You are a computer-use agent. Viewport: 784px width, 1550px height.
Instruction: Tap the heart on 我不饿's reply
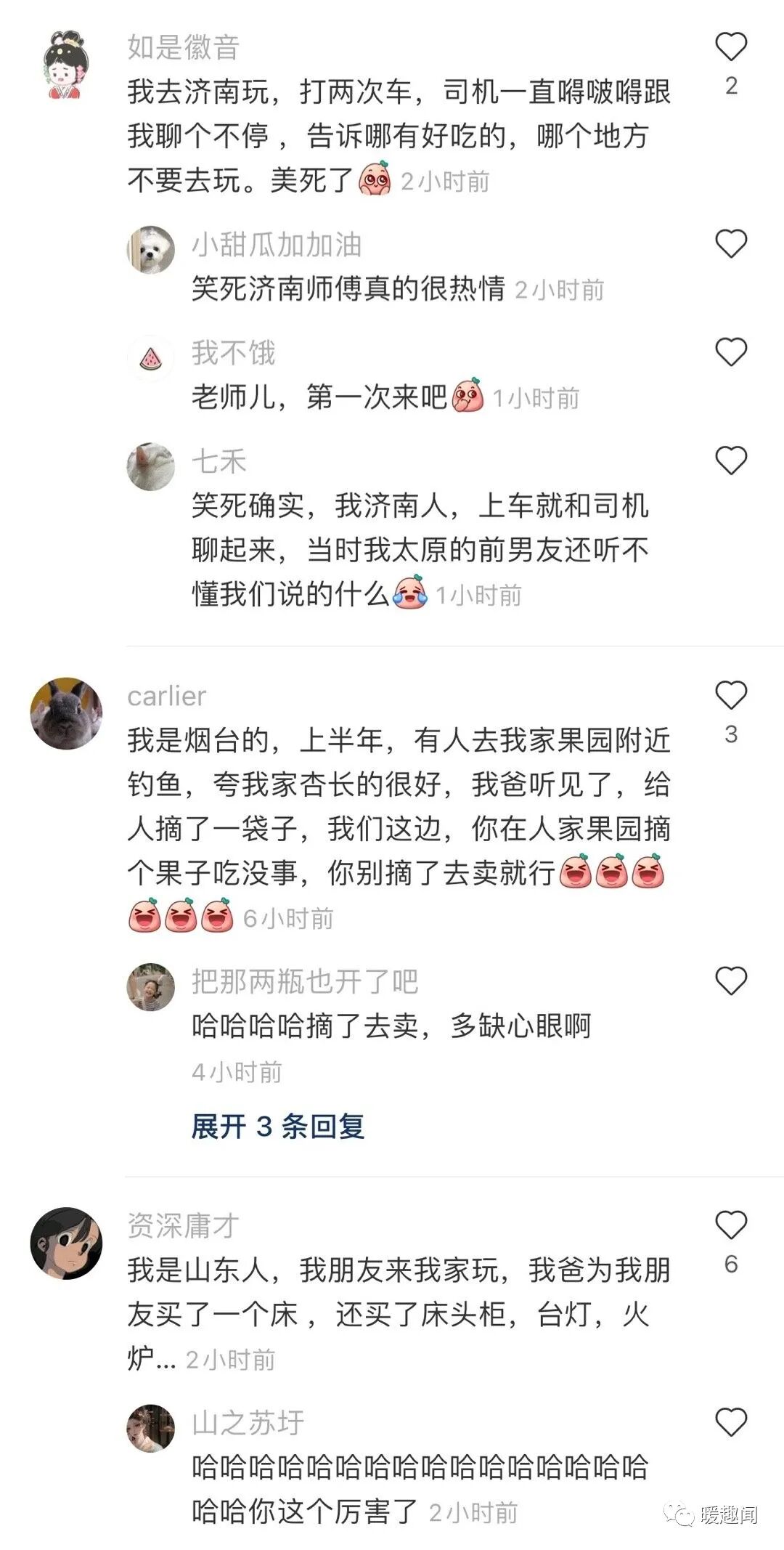[731, 352]
